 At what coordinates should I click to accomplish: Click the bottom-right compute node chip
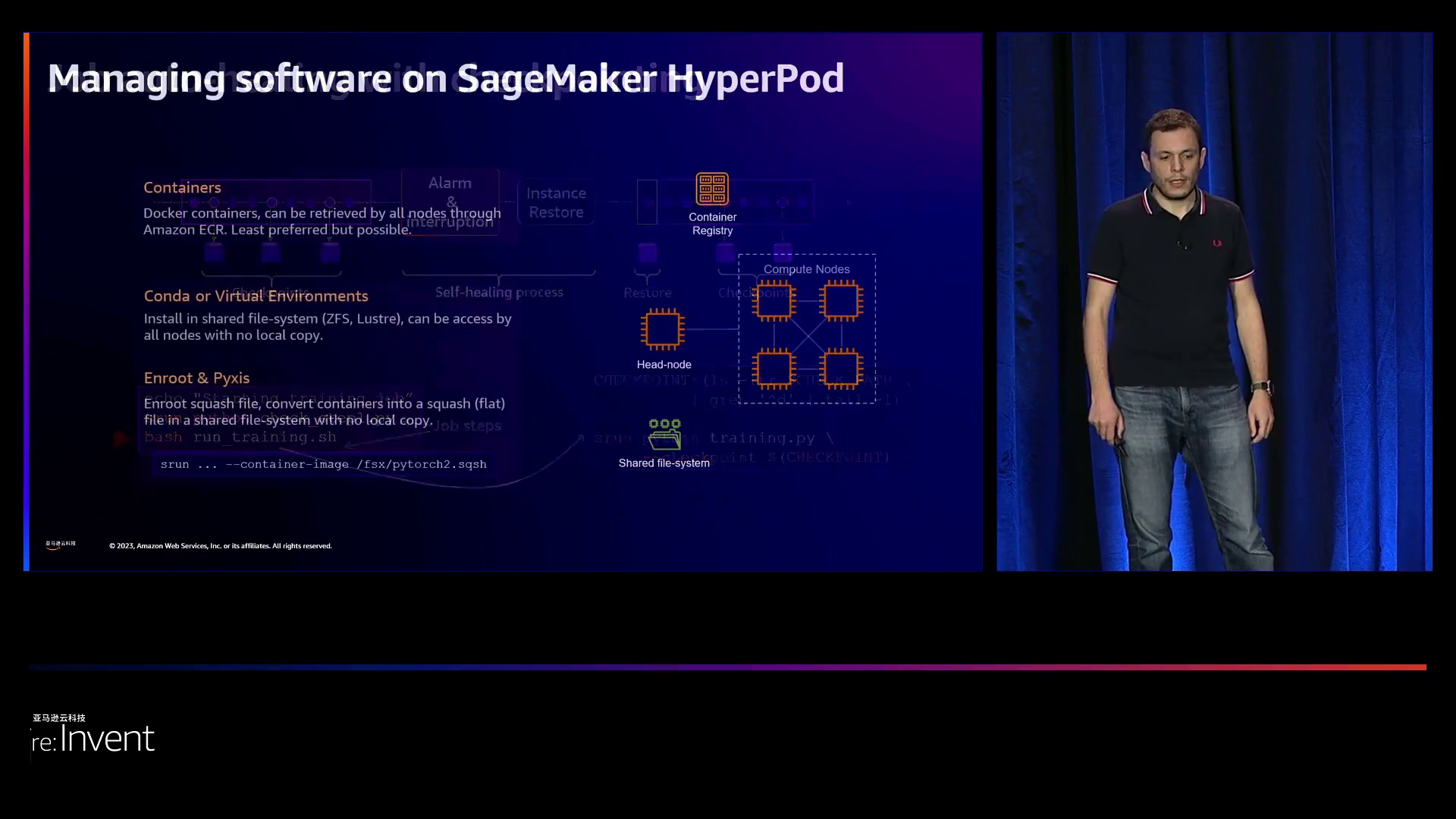coord(841,369)
